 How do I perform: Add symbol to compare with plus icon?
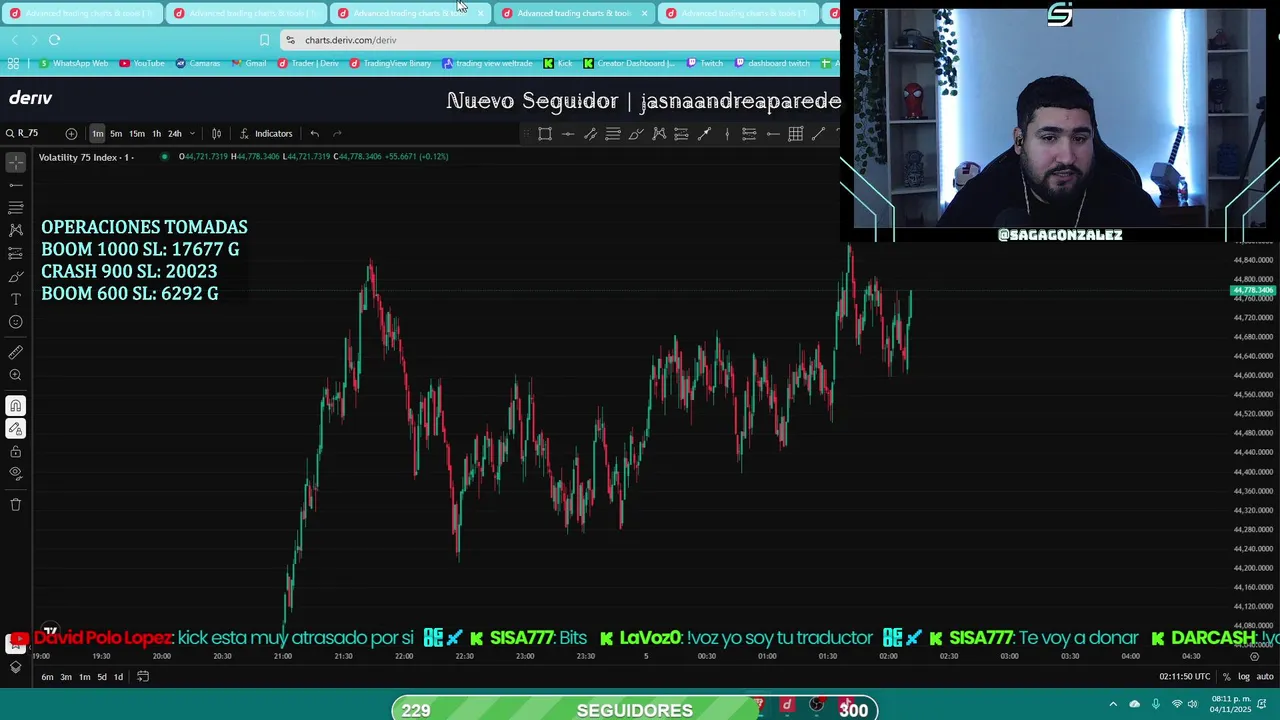71,133
